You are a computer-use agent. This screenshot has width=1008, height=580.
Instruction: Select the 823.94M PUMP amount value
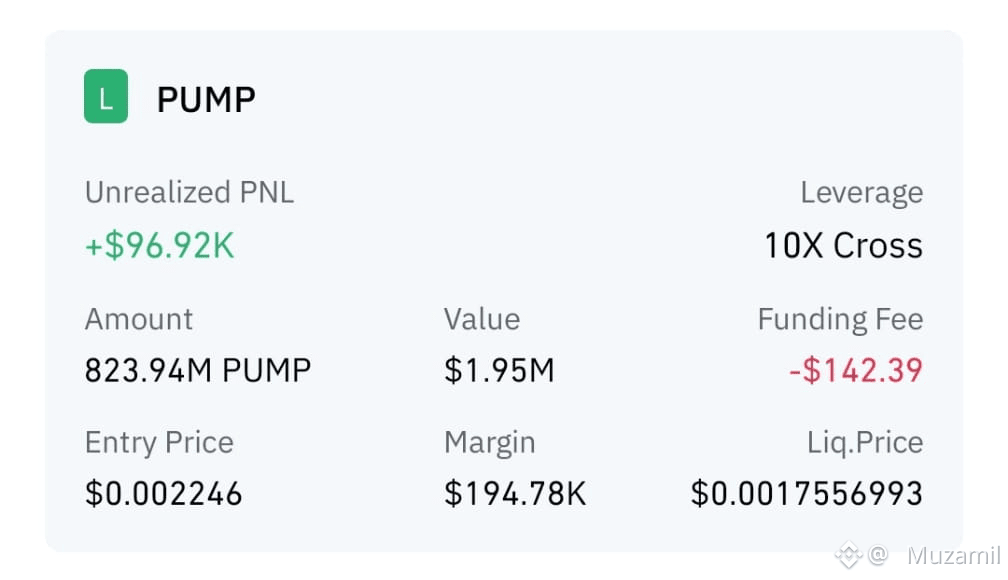(x=198, y=370)
